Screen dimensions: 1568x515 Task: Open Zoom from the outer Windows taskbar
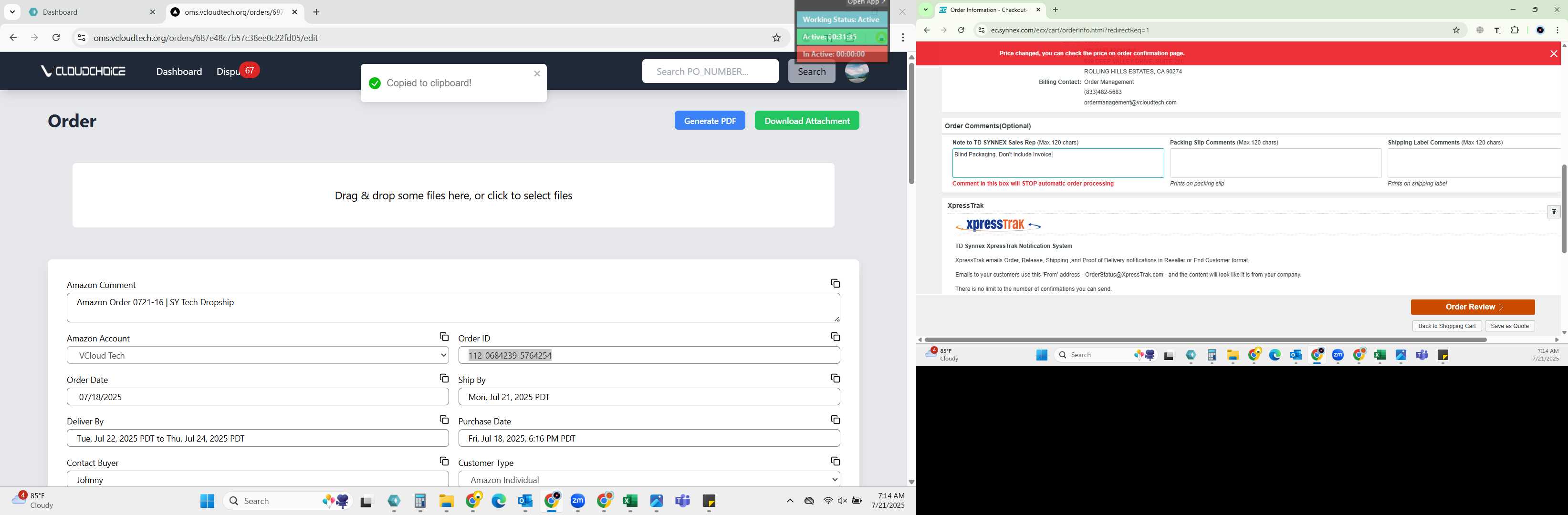tap(578, 501)
